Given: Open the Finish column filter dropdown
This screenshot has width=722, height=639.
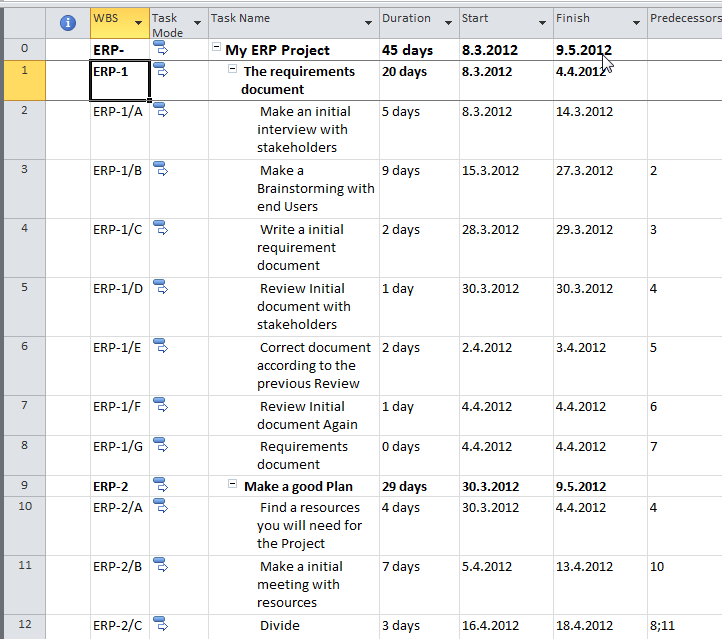Looking at the screenshot, I should pyautogui.click(x=636, y=23).
